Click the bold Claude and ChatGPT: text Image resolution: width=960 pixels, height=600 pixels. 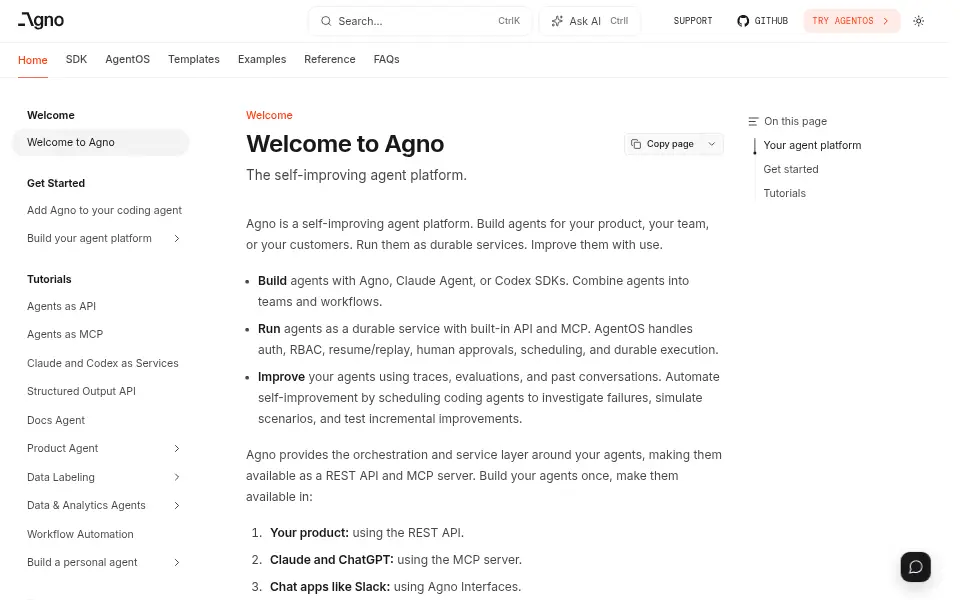(x=332, y=560)
